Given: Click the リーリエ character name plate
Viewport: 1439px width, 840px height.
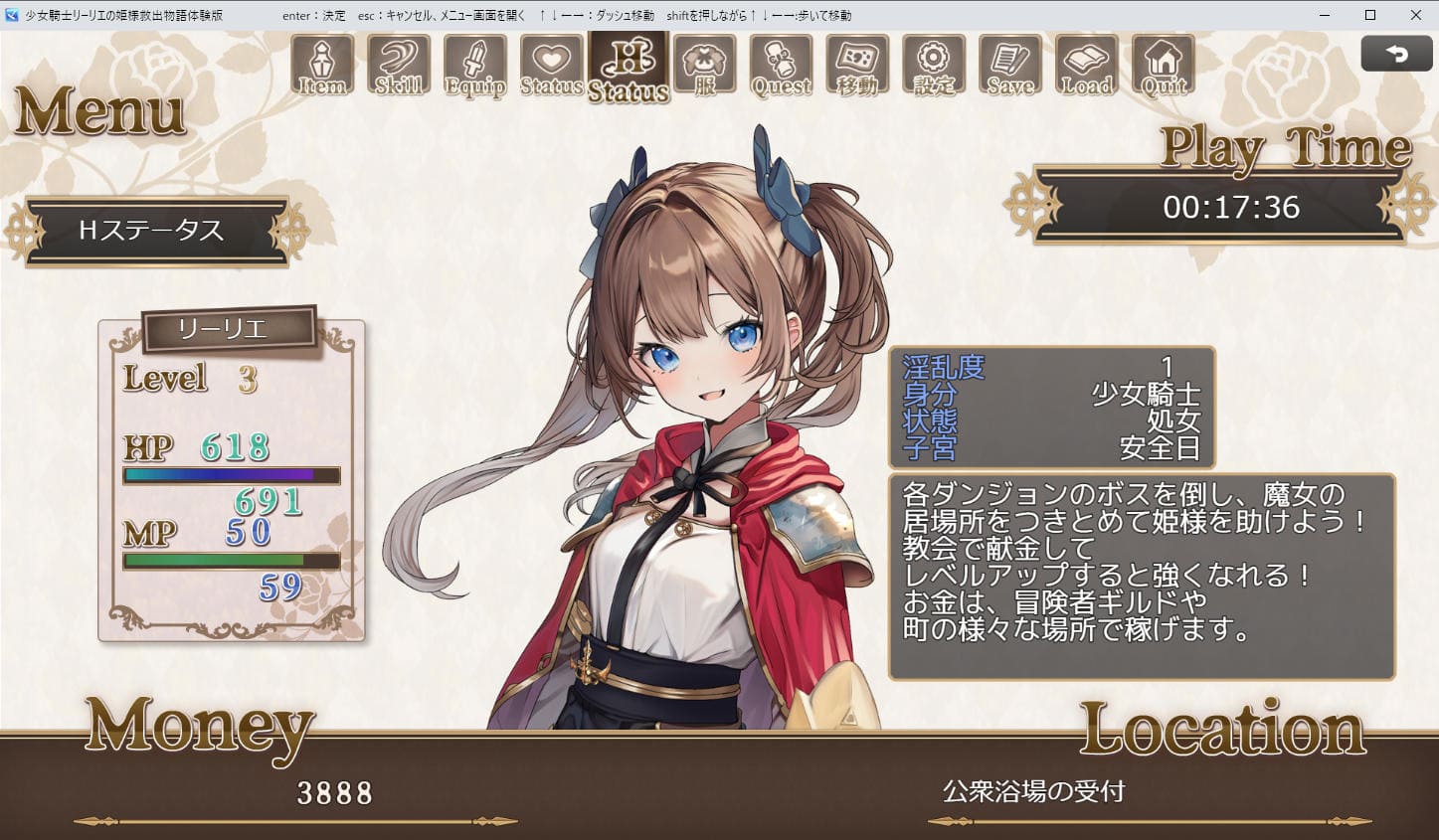Looking at the screenshot, I should 230,330.
